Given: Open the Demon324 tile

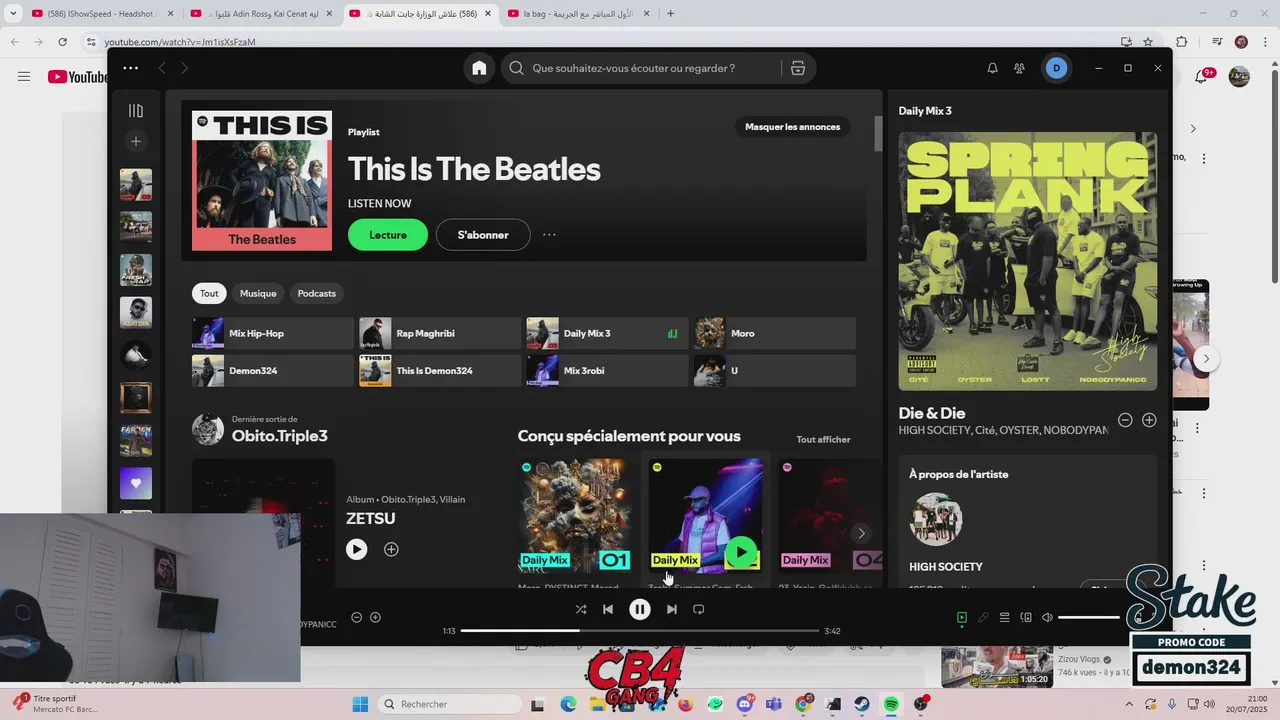Looking at the screenshot, I should [x=273, y=370].
